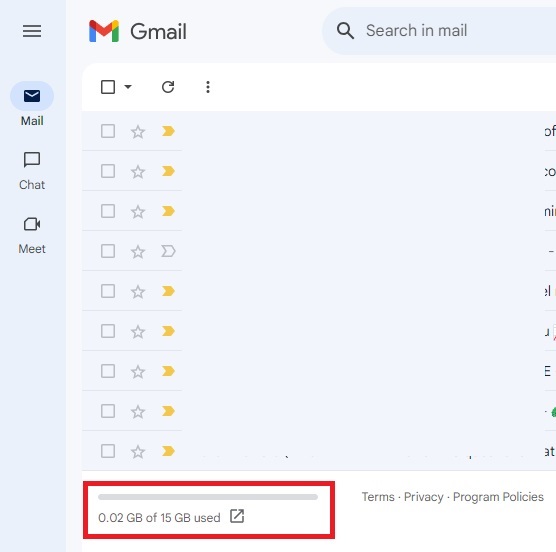Click the search magnifier icon

click(345, 30)
